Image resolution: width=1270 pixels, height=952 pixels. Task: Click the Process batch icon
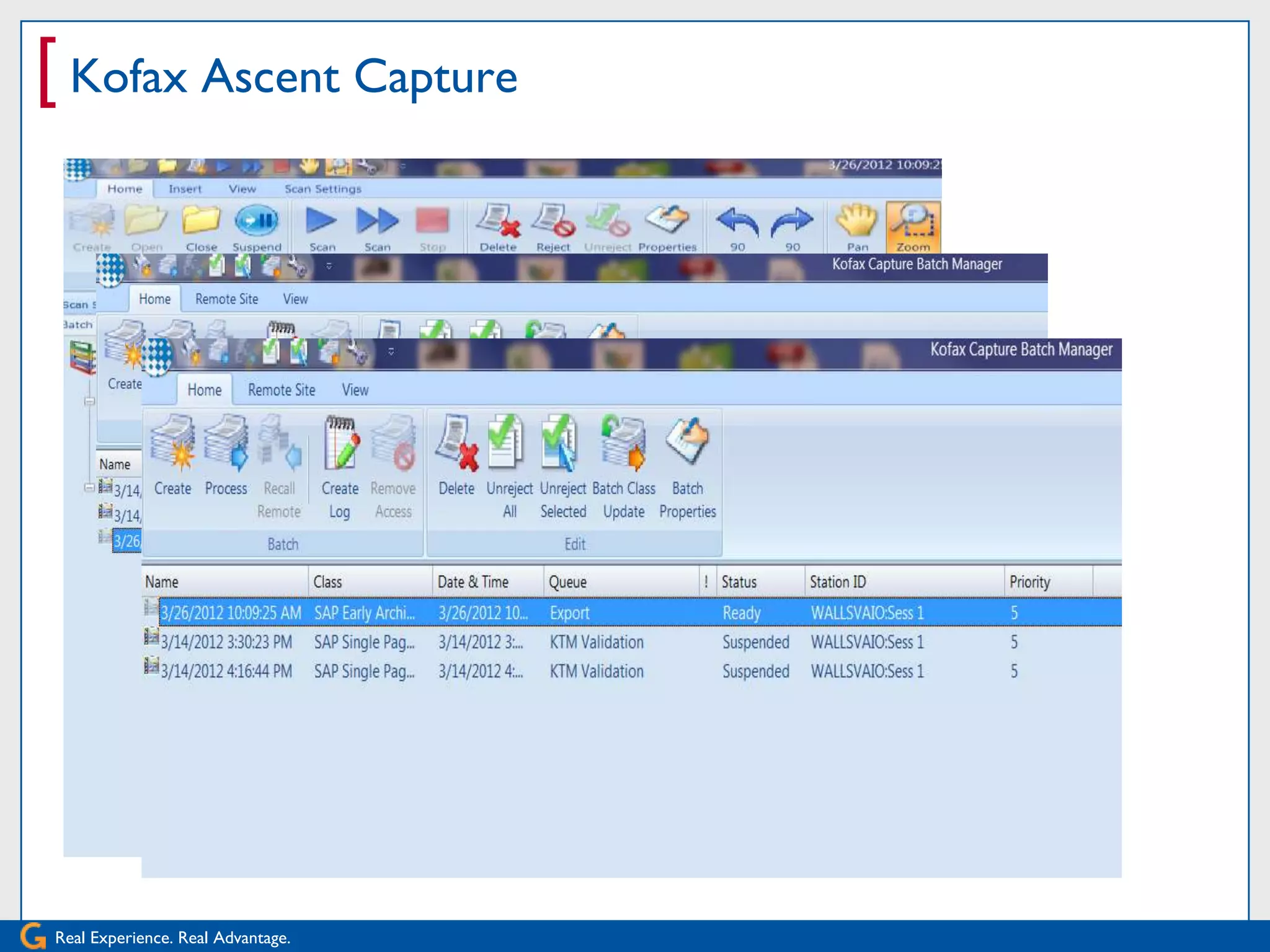point(226,456)
